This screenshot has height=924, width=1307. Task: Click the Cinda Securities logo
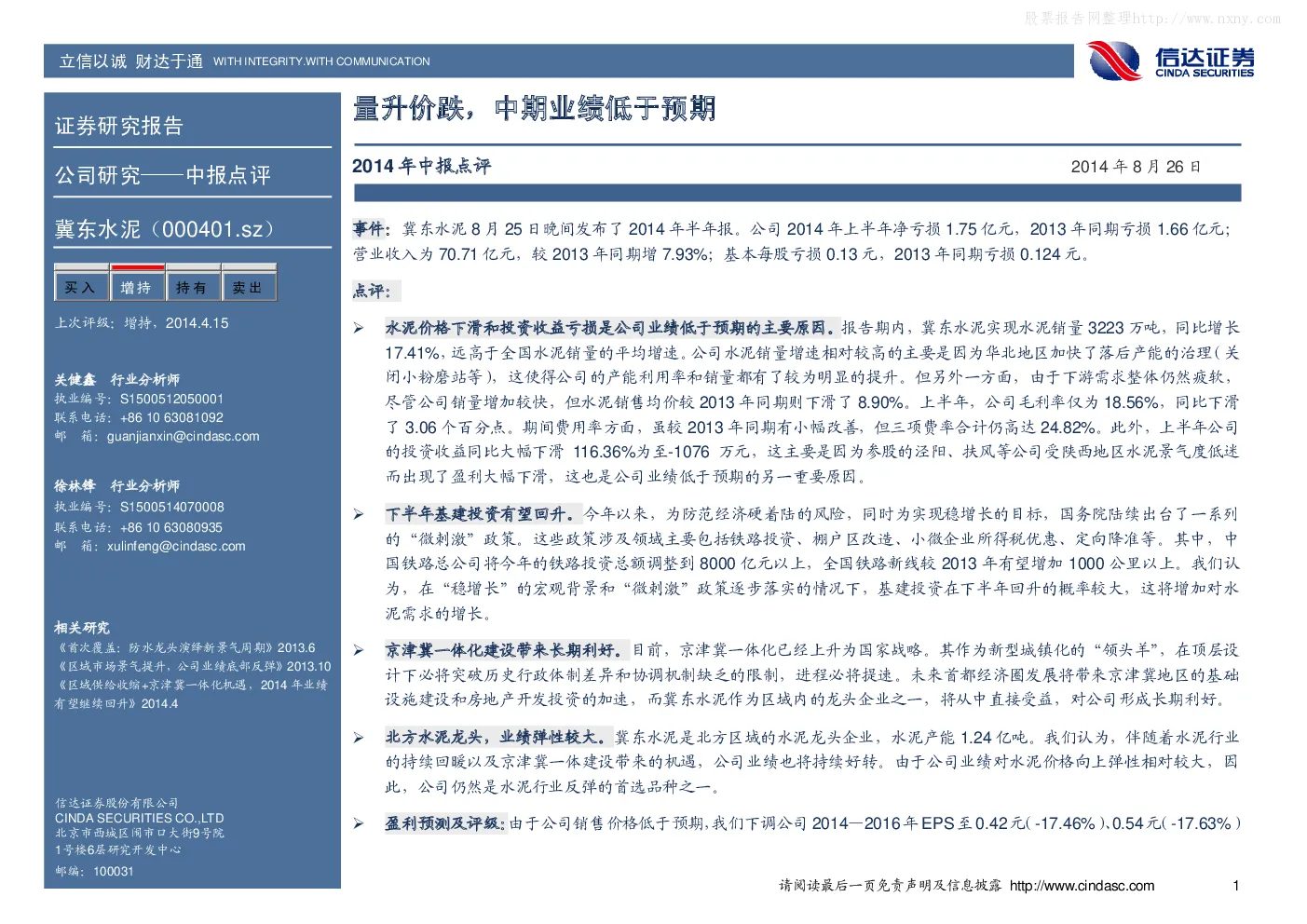(1171, 61)
